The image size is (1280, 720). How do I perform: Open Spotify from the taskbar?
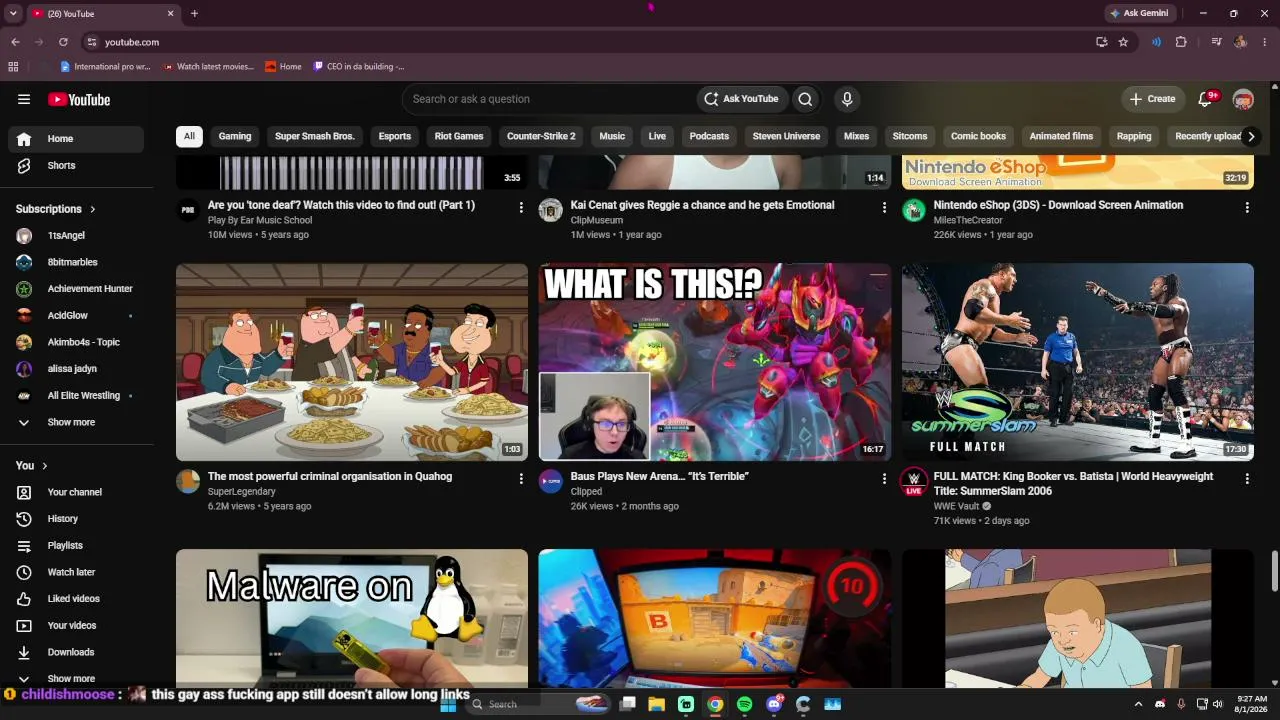(x=744, y=704)
